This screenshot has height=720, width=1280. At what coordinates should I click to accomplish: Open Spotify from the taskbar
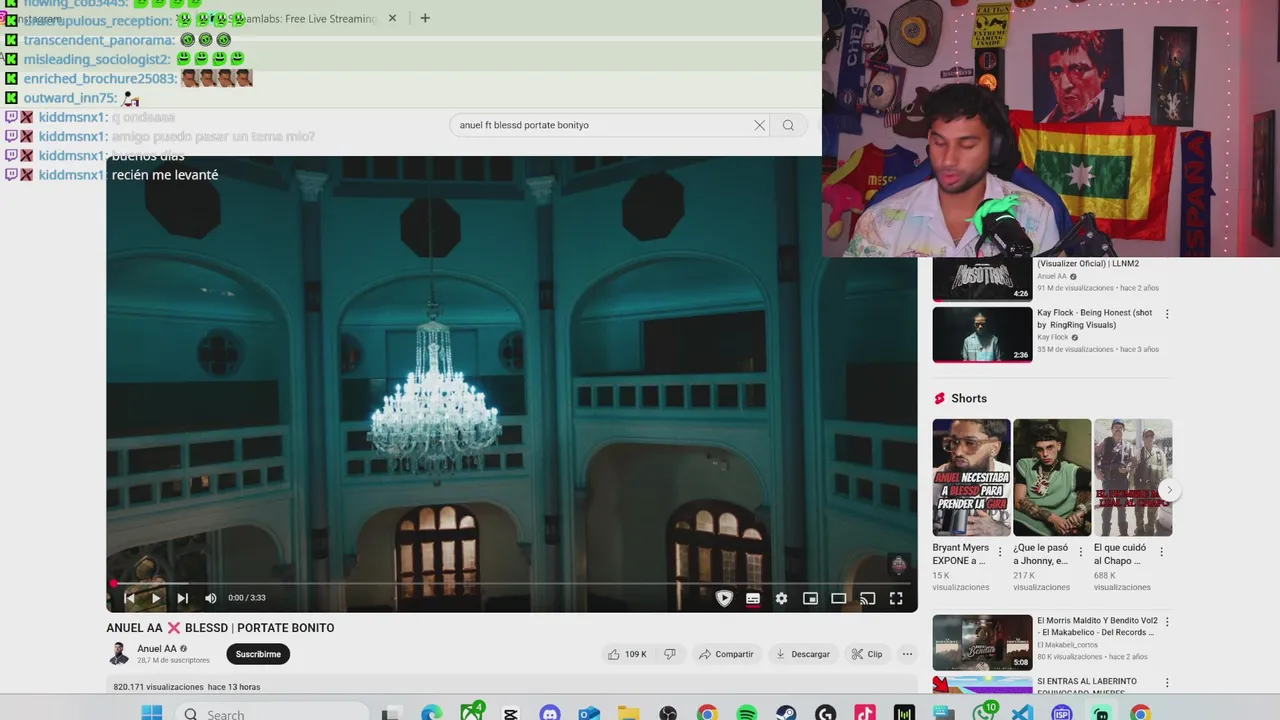(x=746, y=713)
